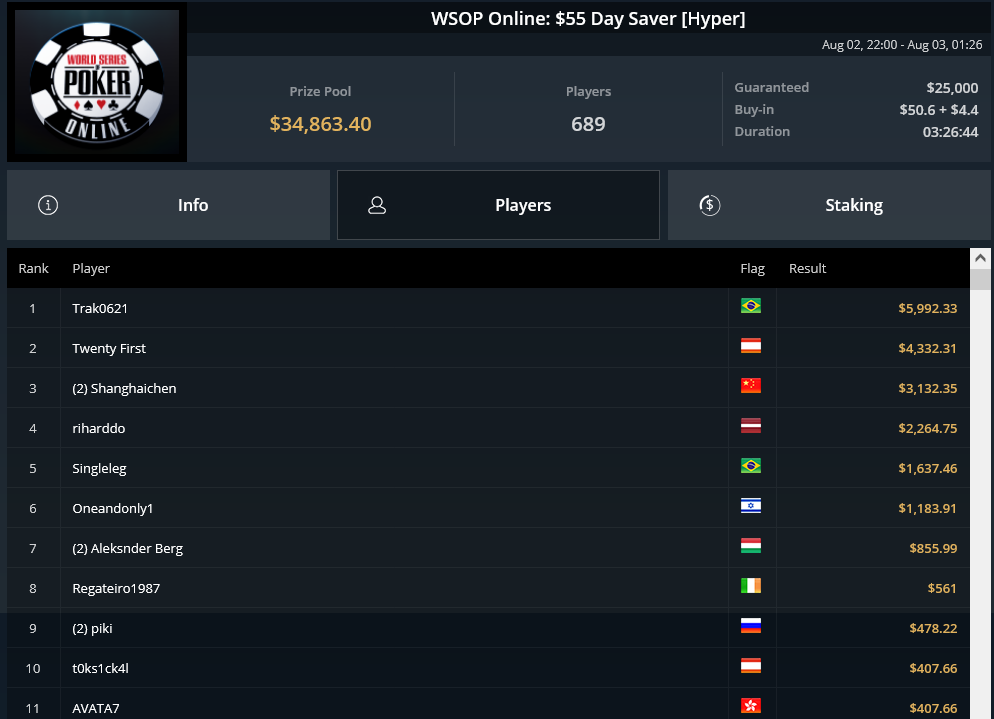Sort by the Rank column header

(34, 268)
